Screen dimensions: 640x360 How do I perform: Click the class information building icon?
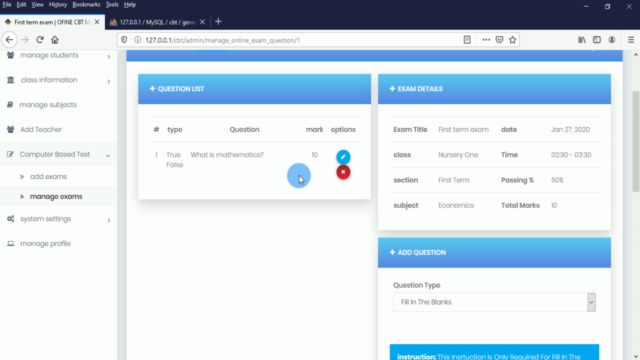pos(11,80)
